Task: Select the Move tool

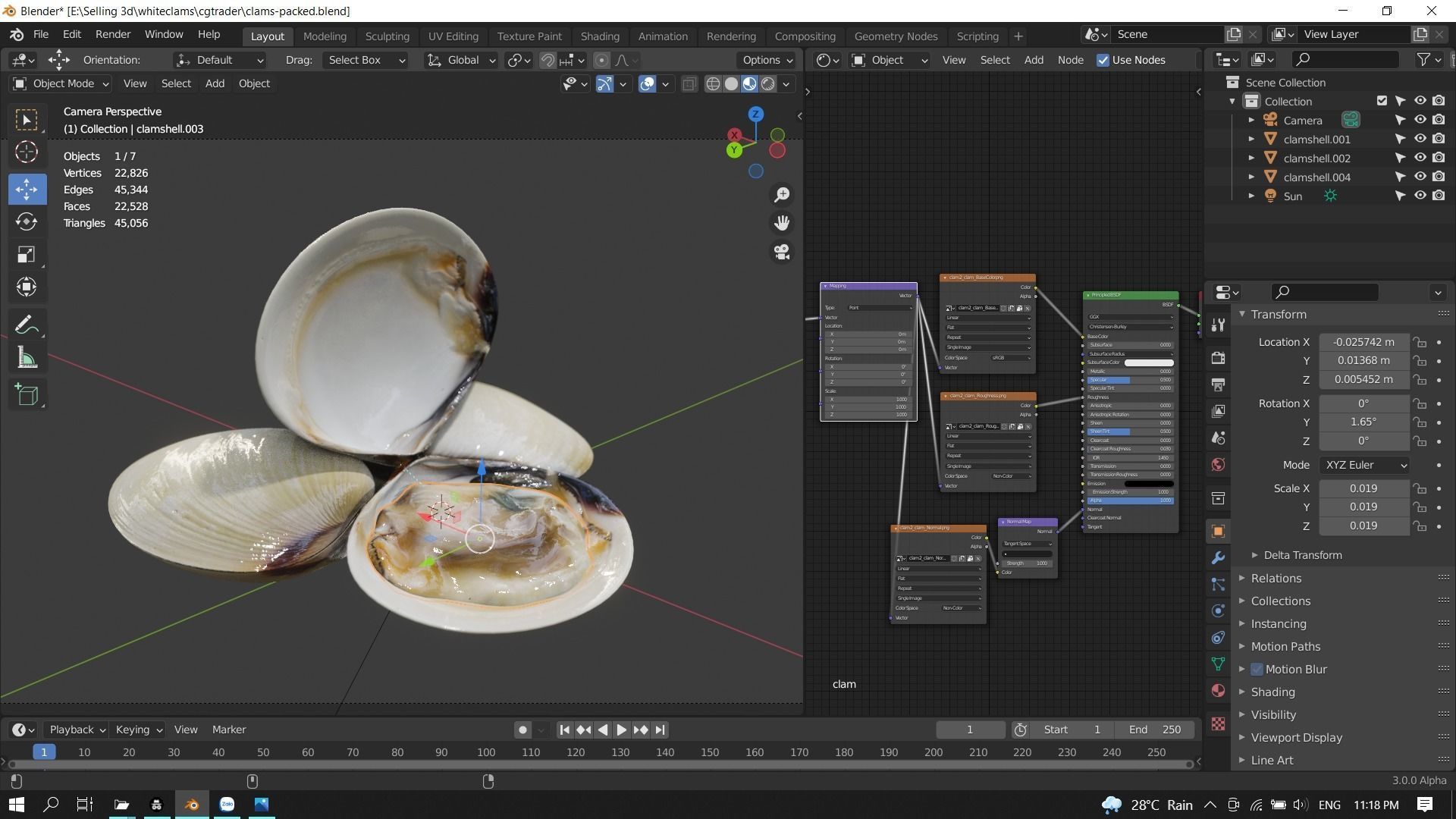Action: pyautogui.click(x=27, y=189)
